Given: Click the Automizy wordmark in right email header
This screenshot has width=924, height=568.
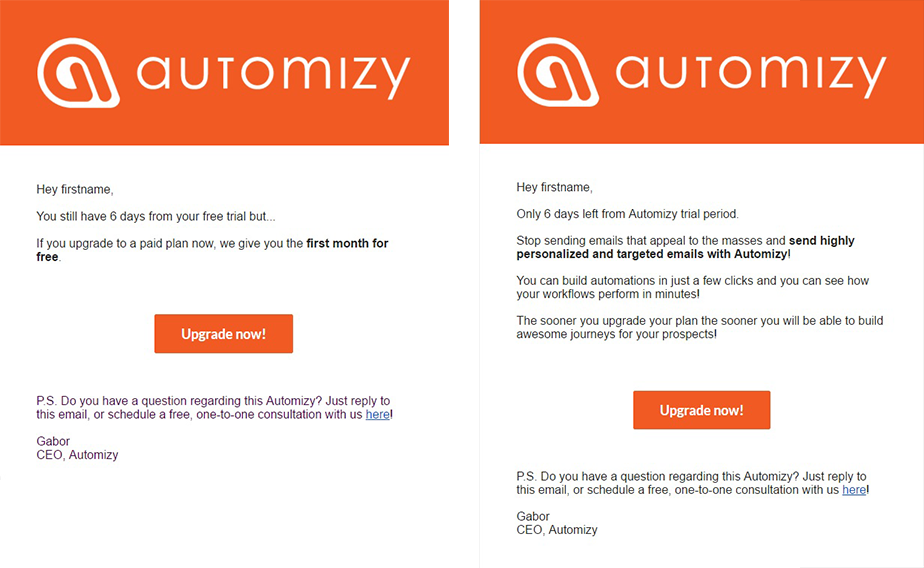Looking at the screenshot, I should (751, 75).
